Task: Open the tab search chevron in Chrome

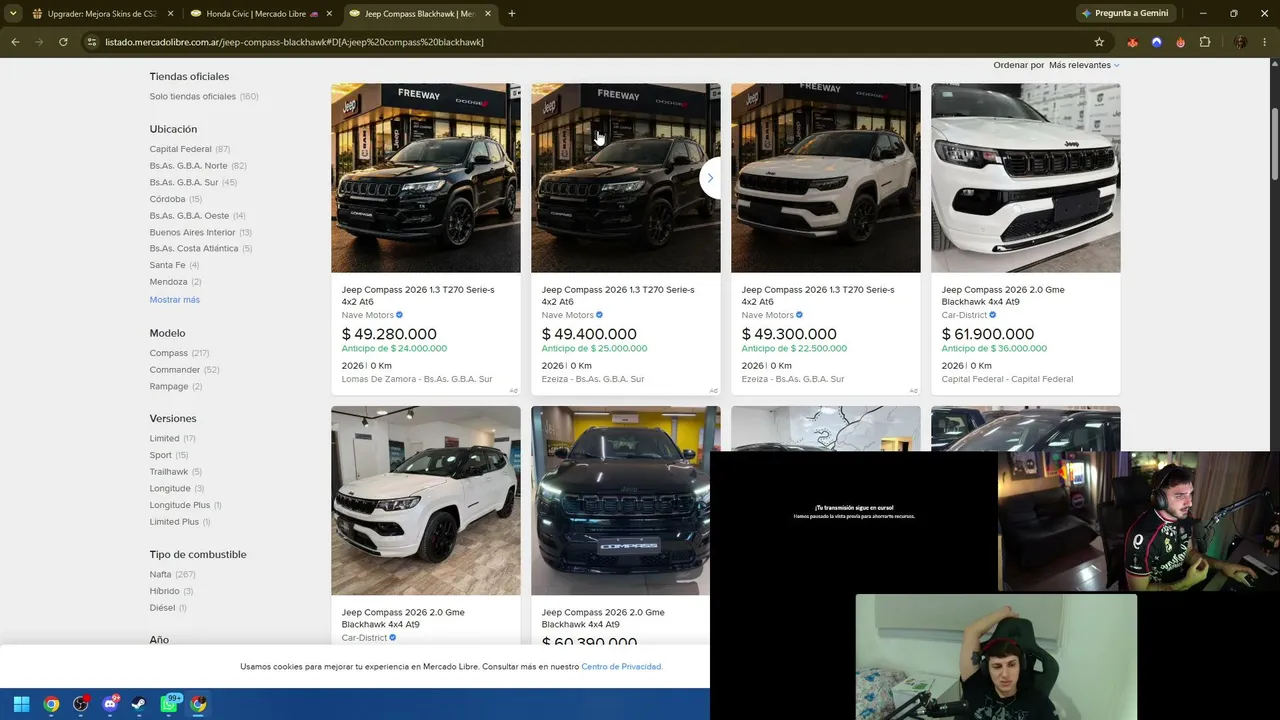Action: [x=14, y=14]
